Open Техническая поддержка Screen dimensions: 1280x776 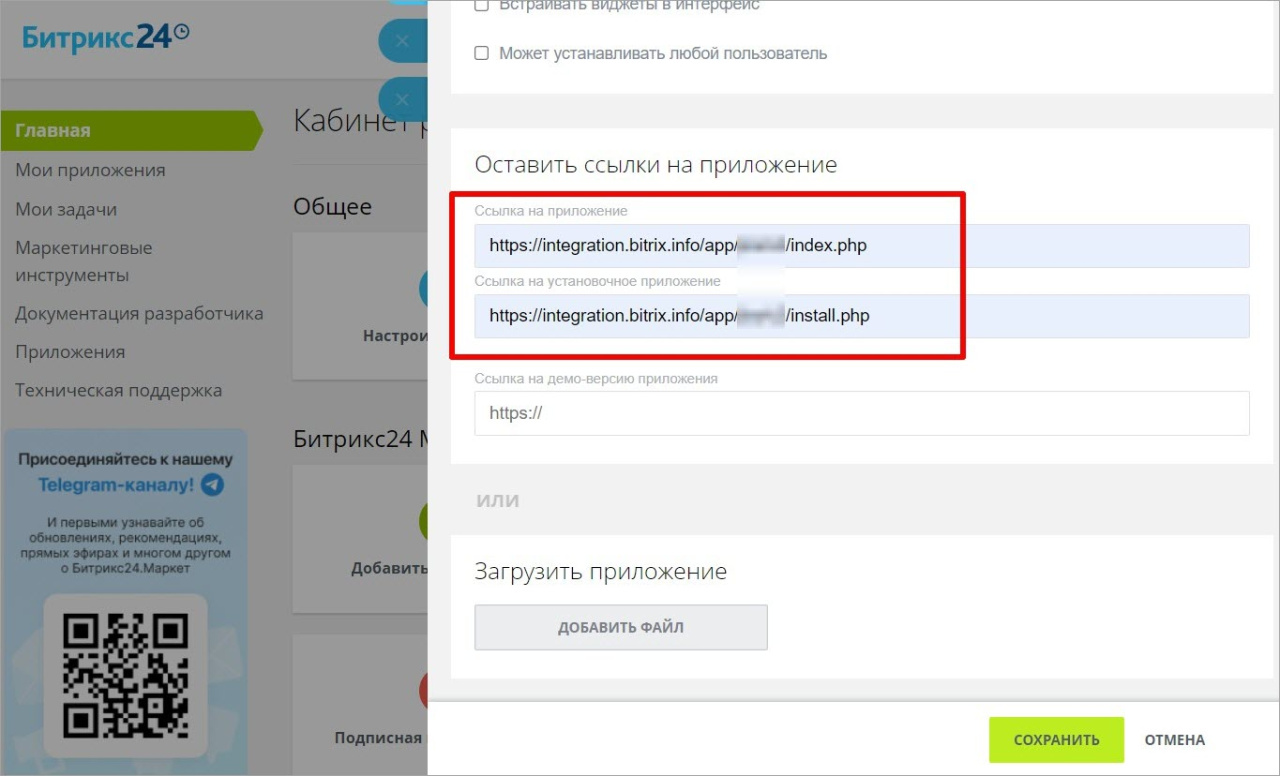[118, 391]
